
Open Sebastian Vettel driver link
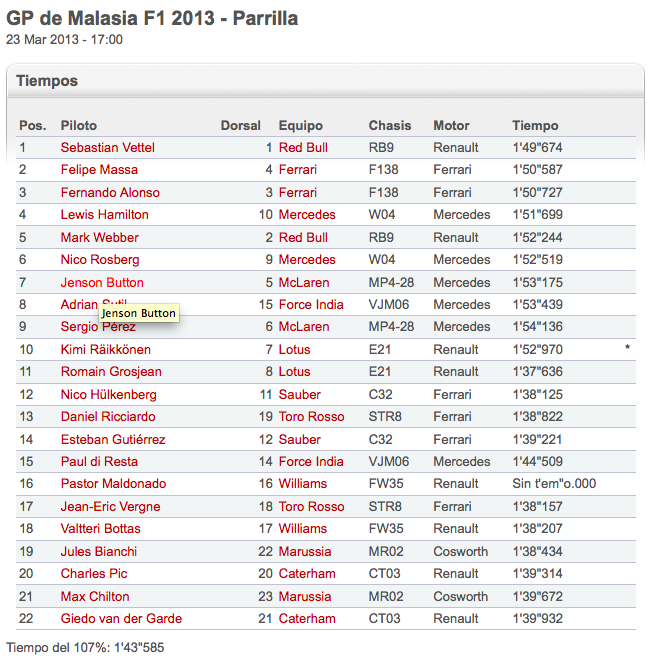pos(107,147)
